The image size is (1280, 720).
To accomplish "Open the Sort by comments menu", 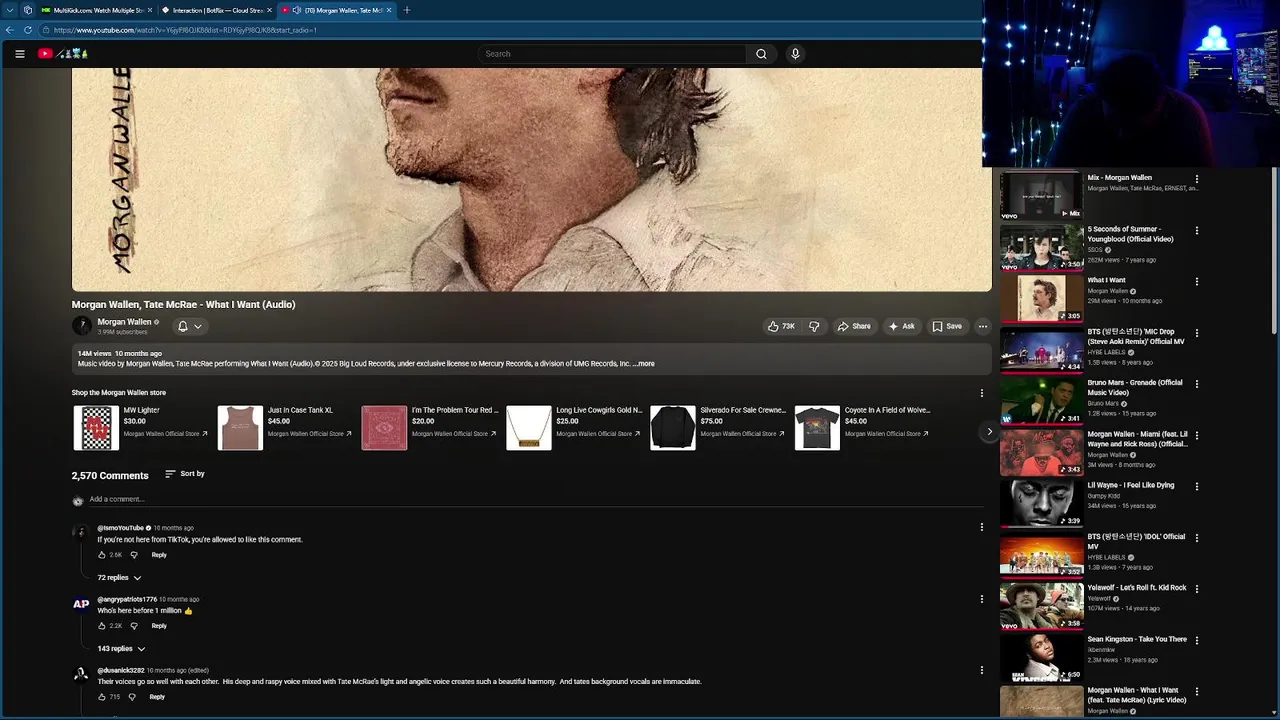I will tap(184, 474).
